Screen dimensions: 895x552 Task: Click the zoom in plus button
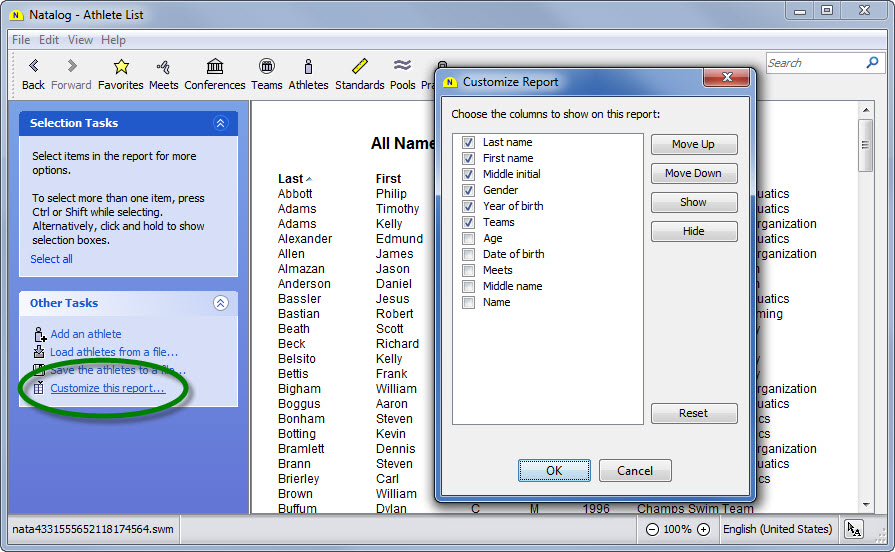[703, 529]
